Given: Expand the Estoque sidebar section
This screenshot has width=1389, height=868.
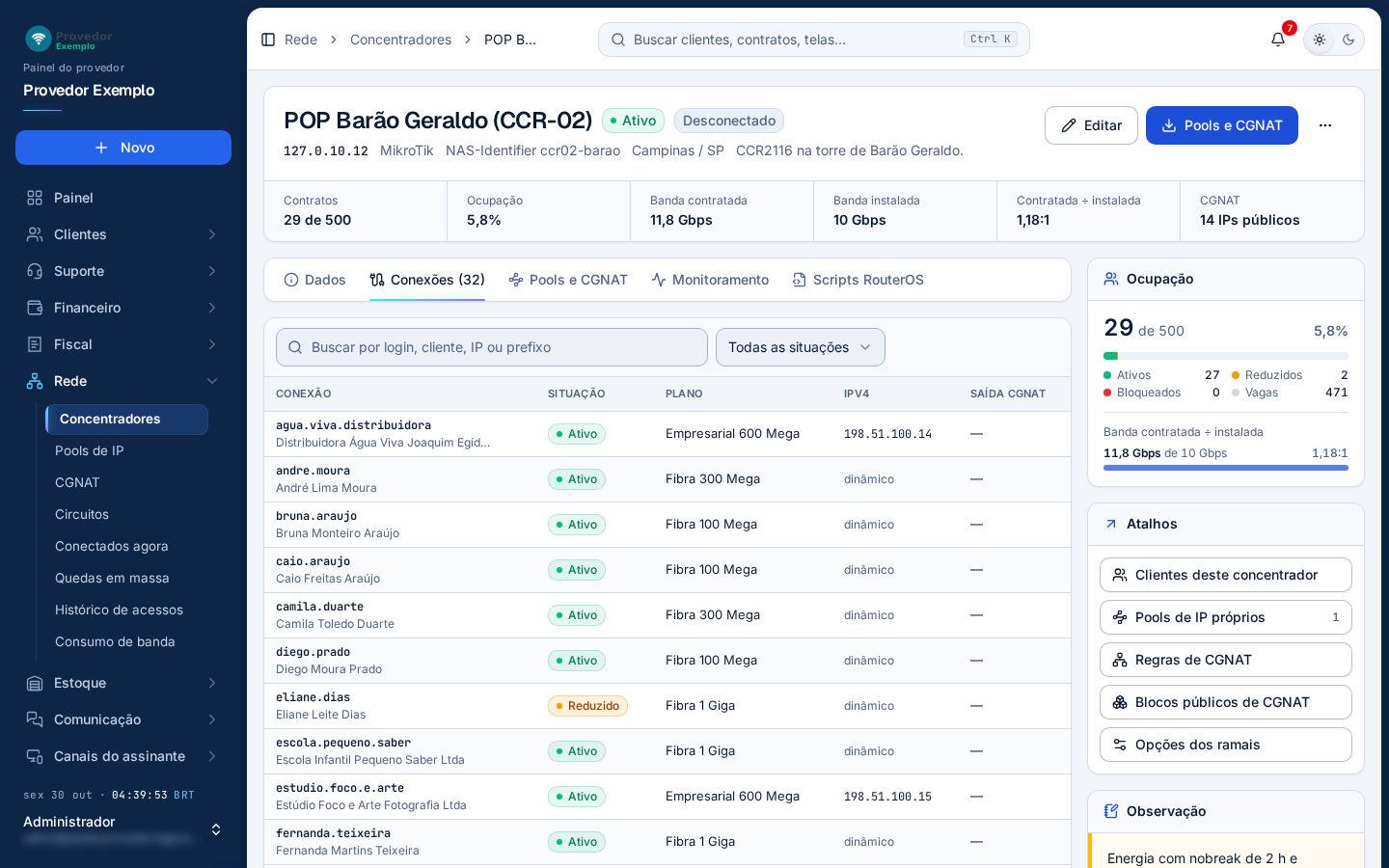Looking at the screenshot, I should pos(123,683).
